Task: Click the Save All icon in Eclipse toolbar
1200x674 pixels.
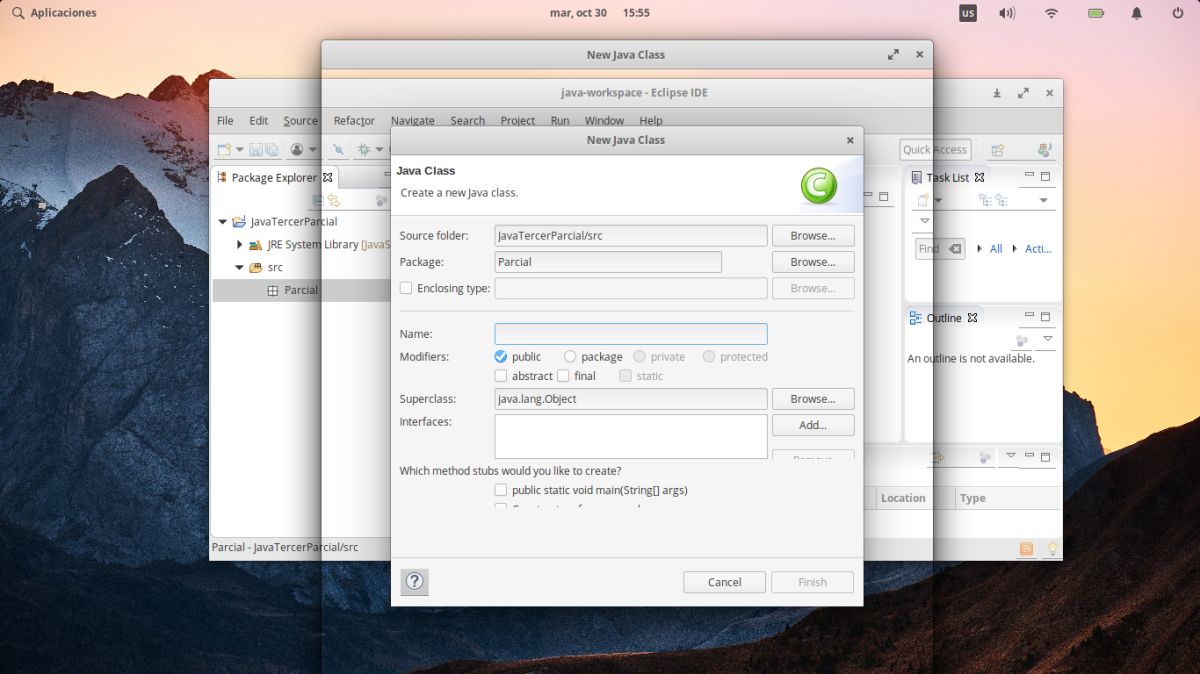Action: point(271,149)
